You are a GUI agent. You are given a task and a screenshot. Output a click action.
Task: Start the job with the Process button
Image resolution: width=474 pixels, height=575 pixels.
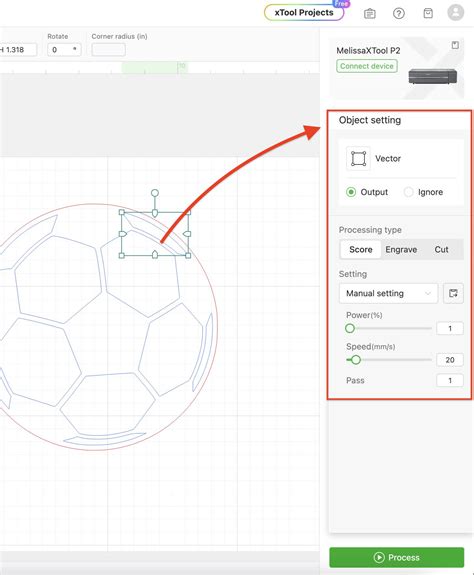397,557
